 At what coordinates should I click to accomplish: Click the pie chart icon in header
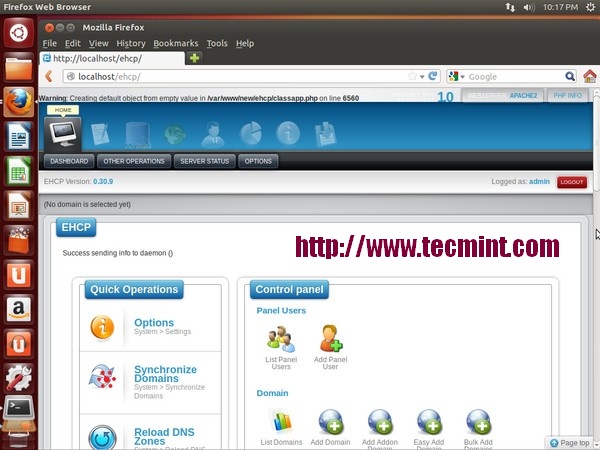click(251, 134)
